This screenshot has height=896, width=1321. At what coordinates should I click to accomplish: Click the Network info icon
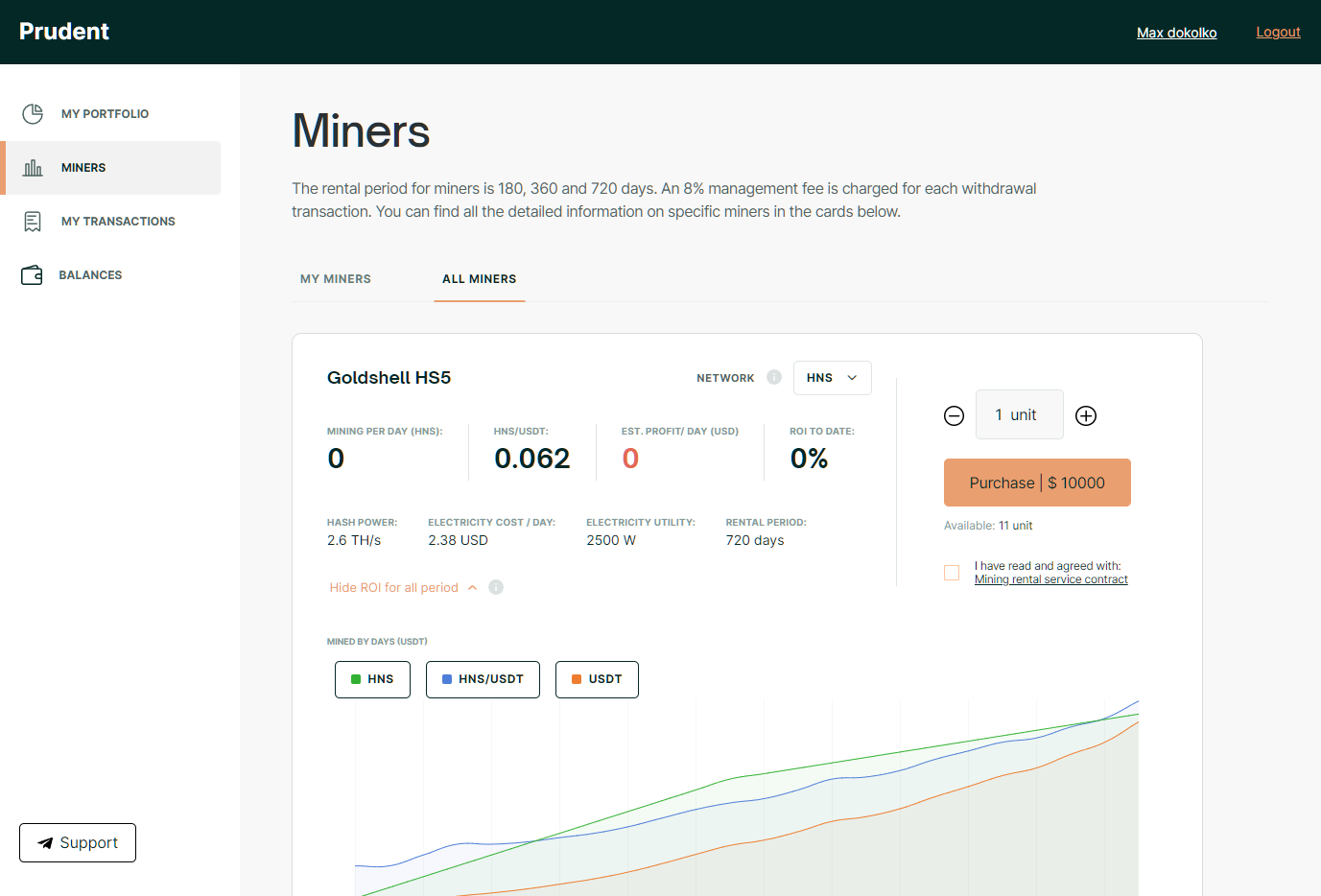pyautogui.click(x=774, y=377)
